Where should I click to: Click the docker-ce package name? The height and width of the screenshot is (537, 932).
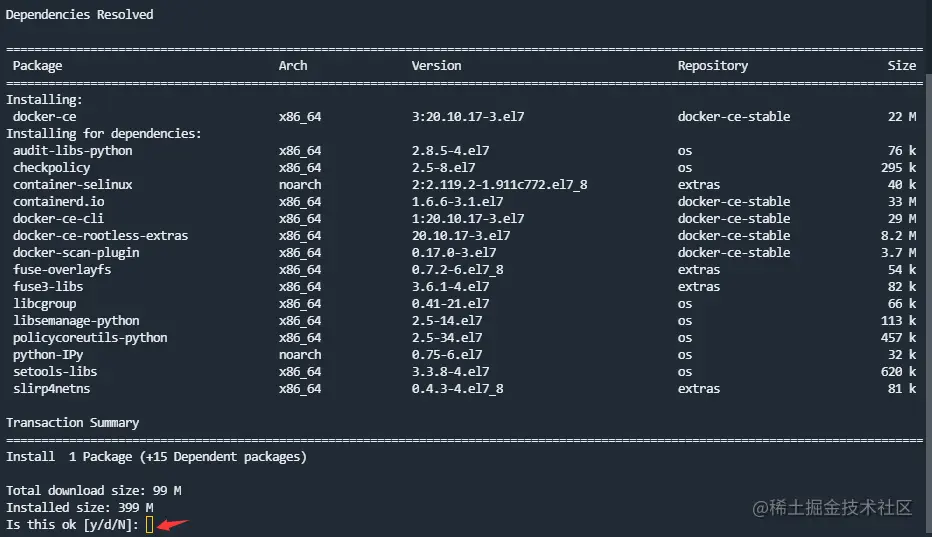[44, 117]
